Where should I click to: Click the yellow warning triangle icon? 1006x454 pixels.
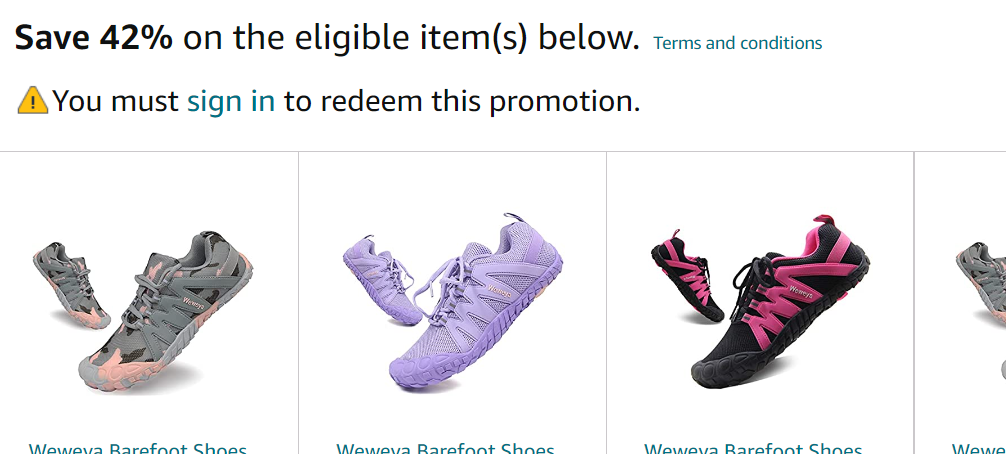33,101
